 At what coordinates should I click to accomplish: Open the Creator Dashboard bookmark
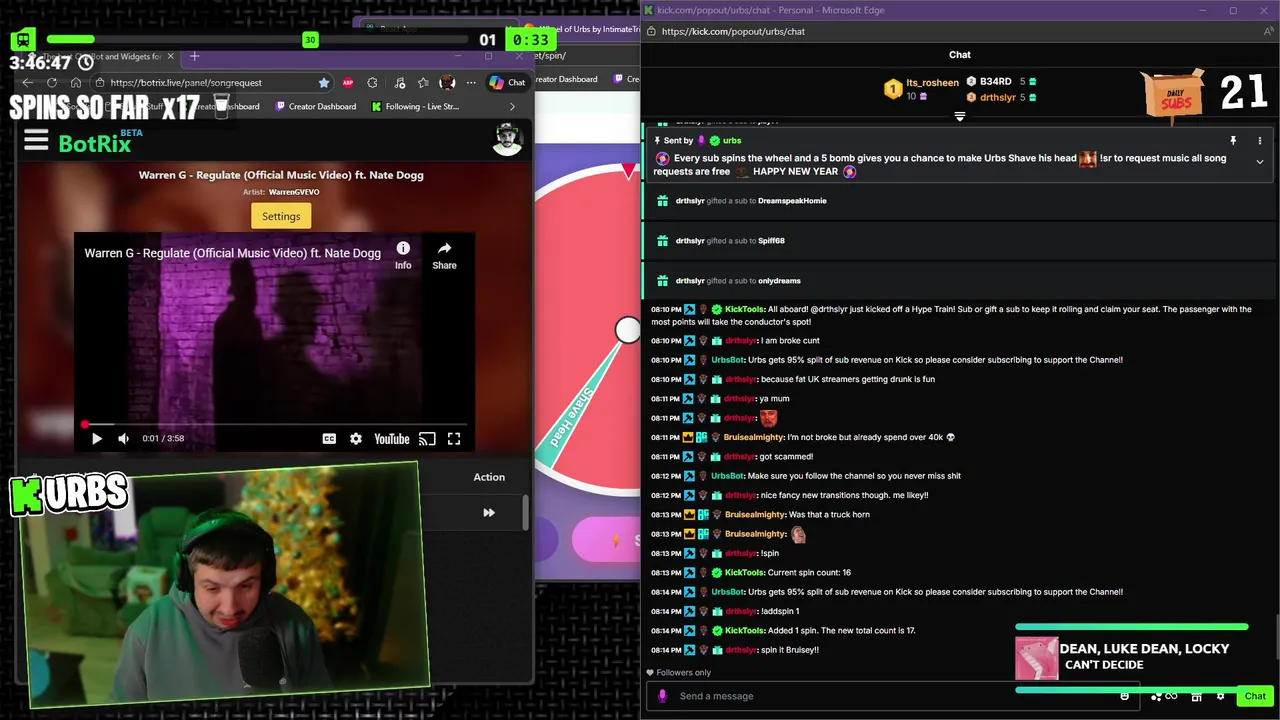point(317,107)
